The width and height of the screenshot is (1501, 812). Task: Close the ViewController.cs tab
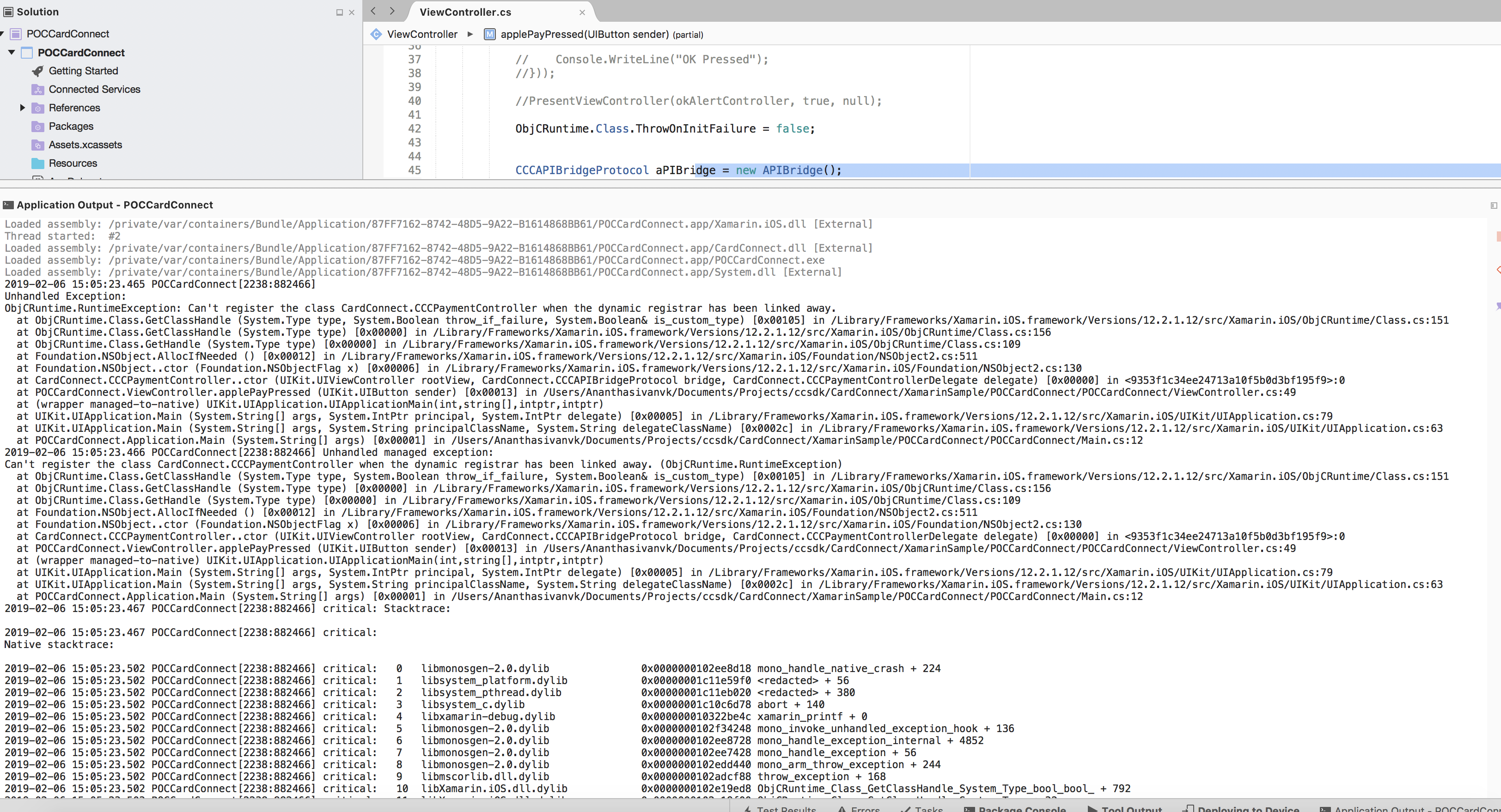tap(582, 12)
